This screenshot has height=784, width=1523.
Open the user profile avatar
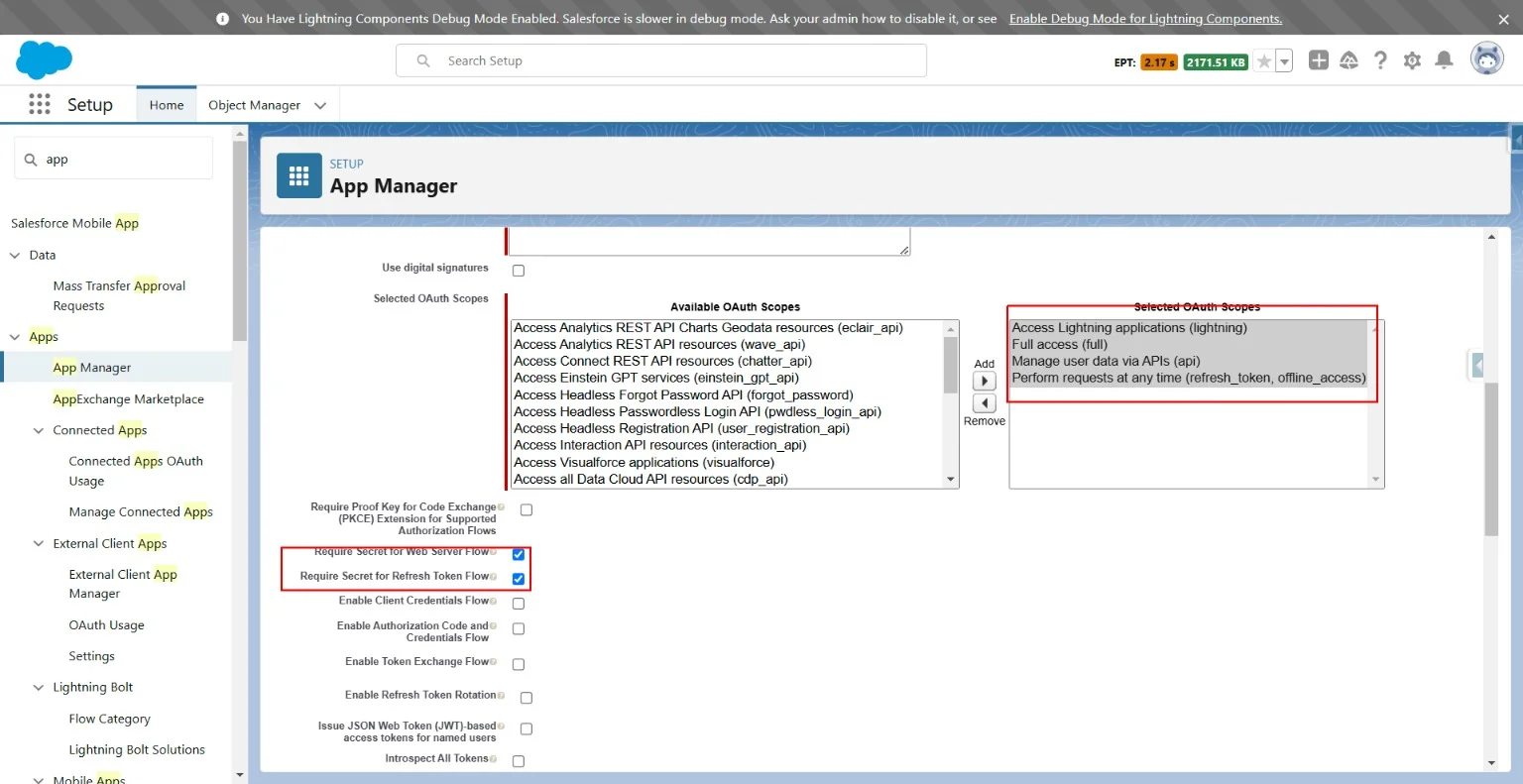pos(1486,59)
